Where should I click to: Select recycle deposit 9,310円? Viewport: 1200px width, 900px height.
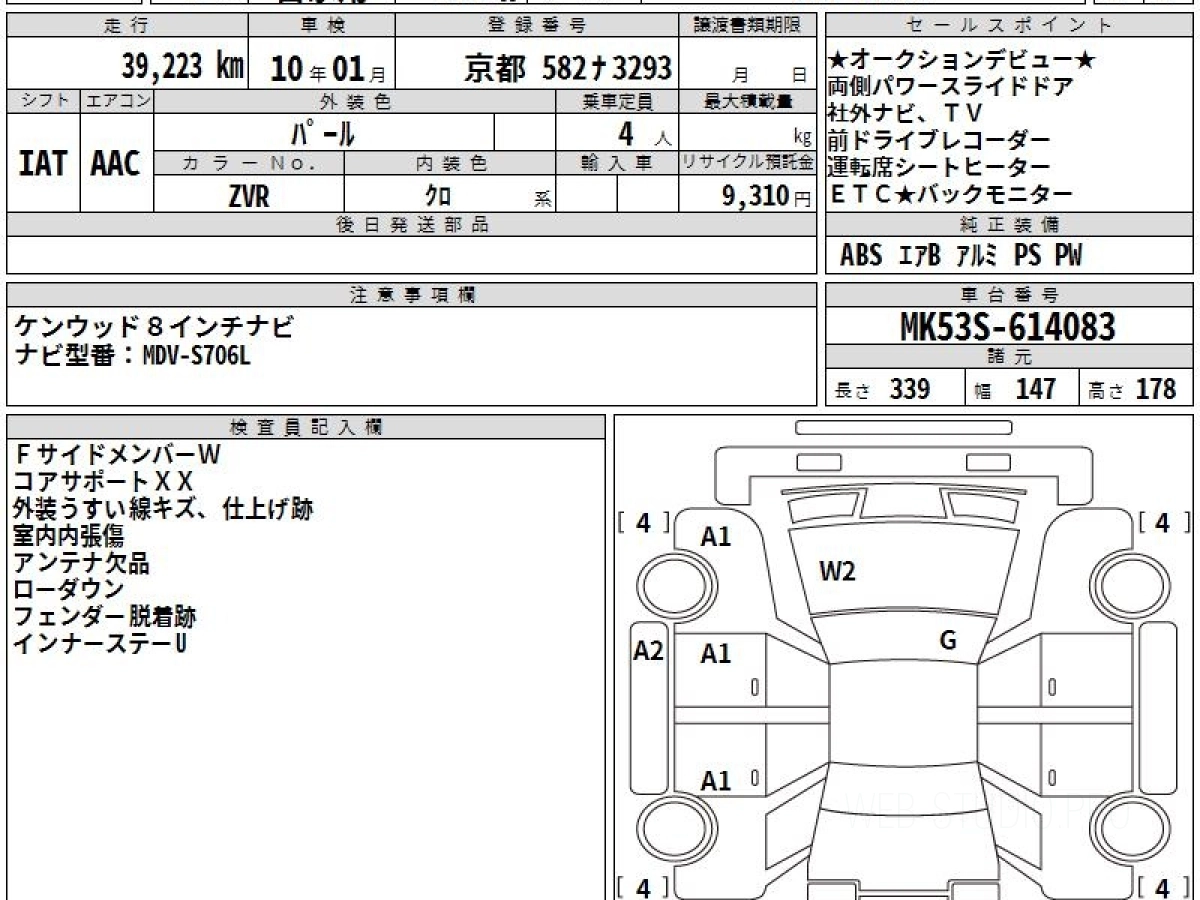(766, 196)
